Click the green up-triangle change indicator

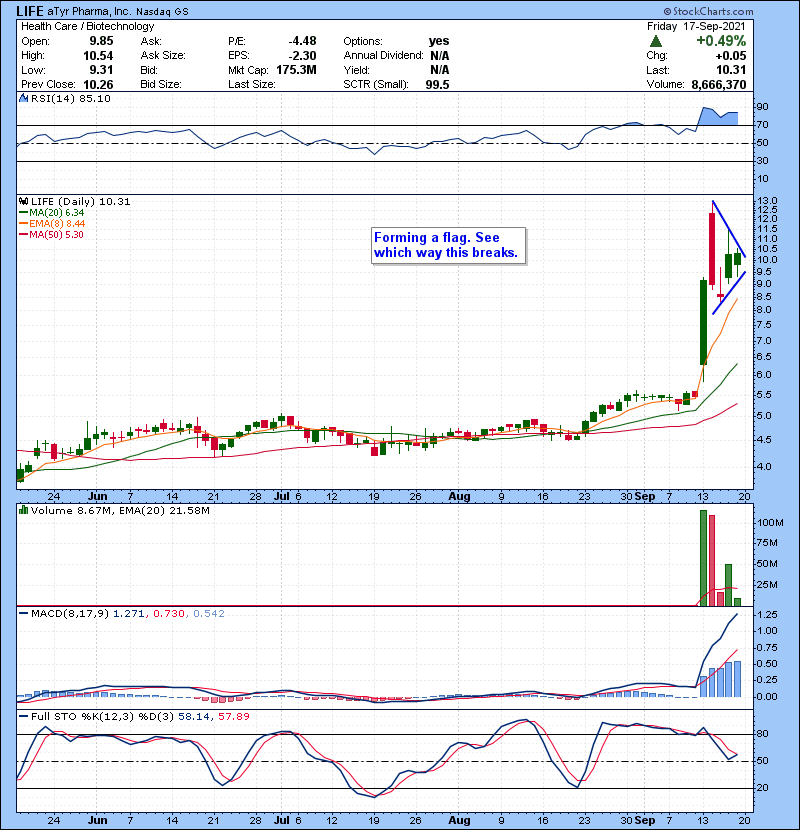click(655, 41)
